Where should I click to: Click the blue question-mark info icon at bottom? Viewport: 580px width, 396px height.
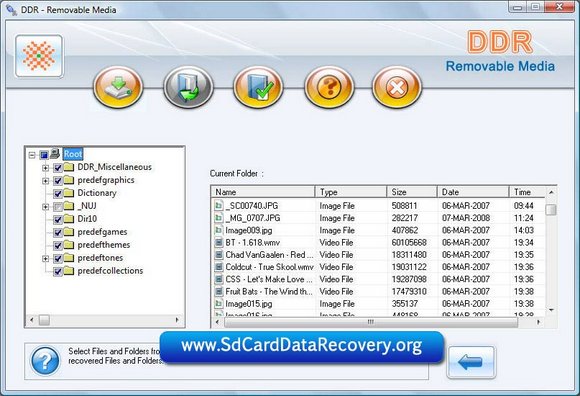[45, 361]
